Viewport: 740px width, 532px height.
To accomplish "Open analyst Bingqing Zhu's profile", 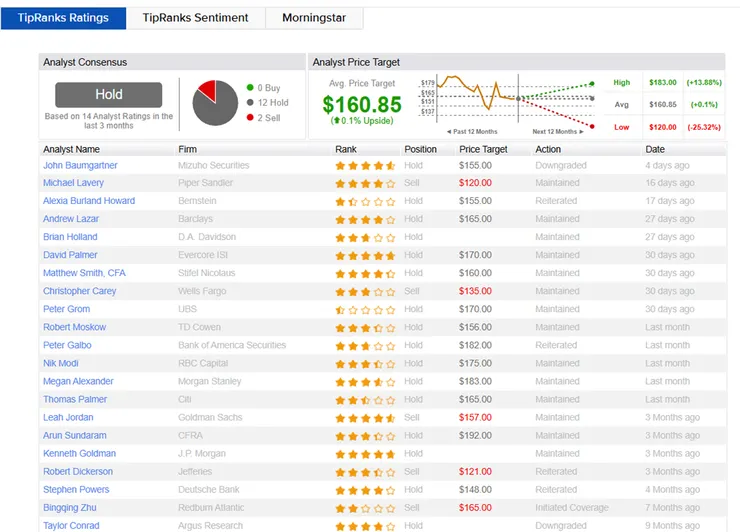I will [x=69, y=507].
